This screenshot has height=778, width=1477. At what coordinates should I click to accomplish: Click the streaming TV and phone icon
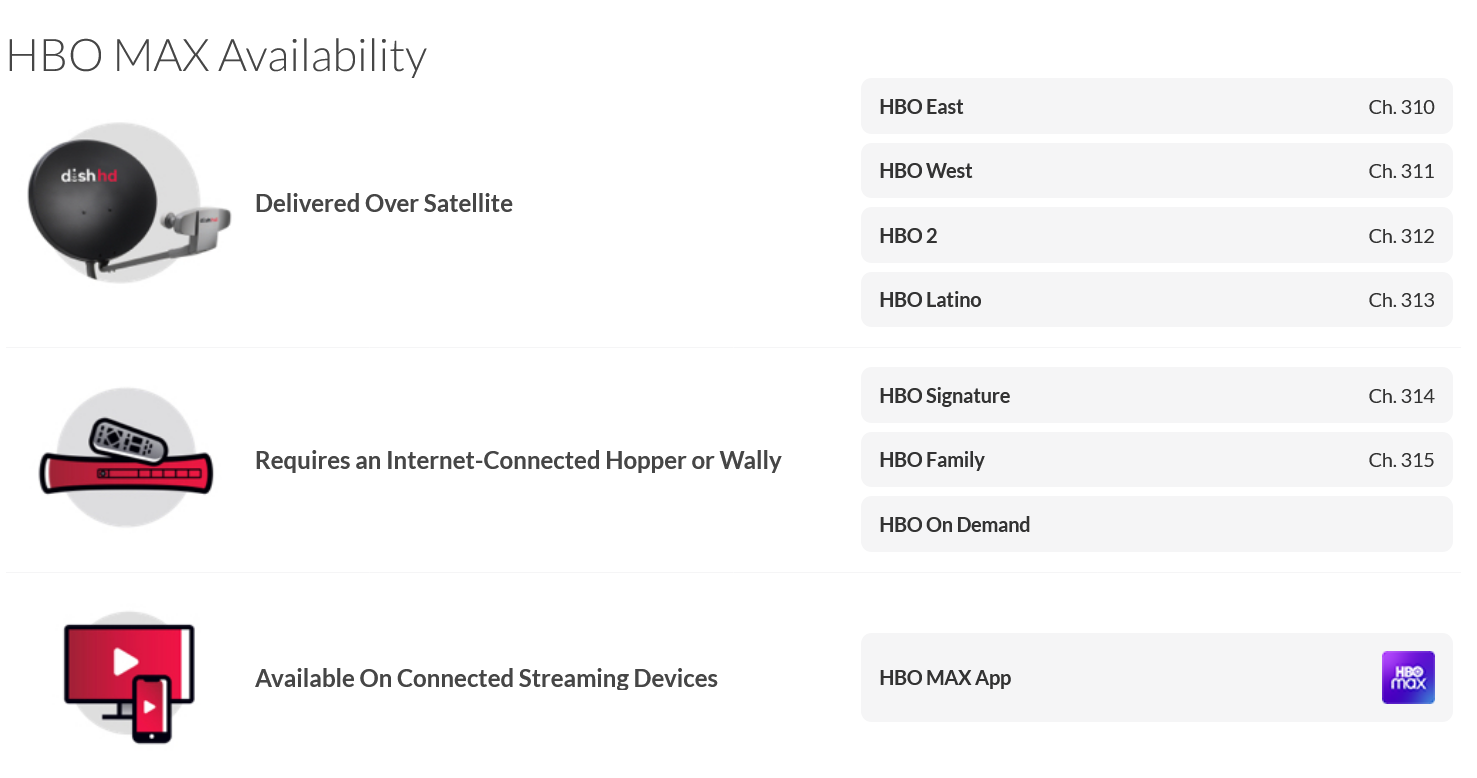pyautogui.click(x=129, y=676)
